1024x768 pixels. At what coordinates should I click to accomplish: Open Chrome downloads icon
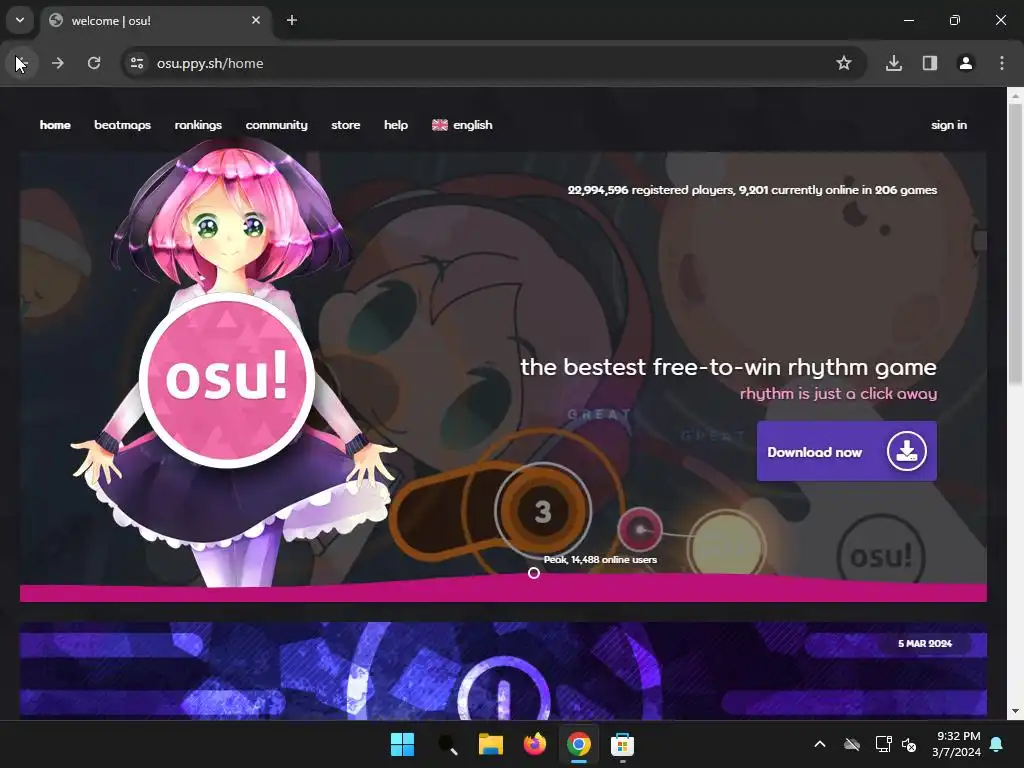pos(894,63)
